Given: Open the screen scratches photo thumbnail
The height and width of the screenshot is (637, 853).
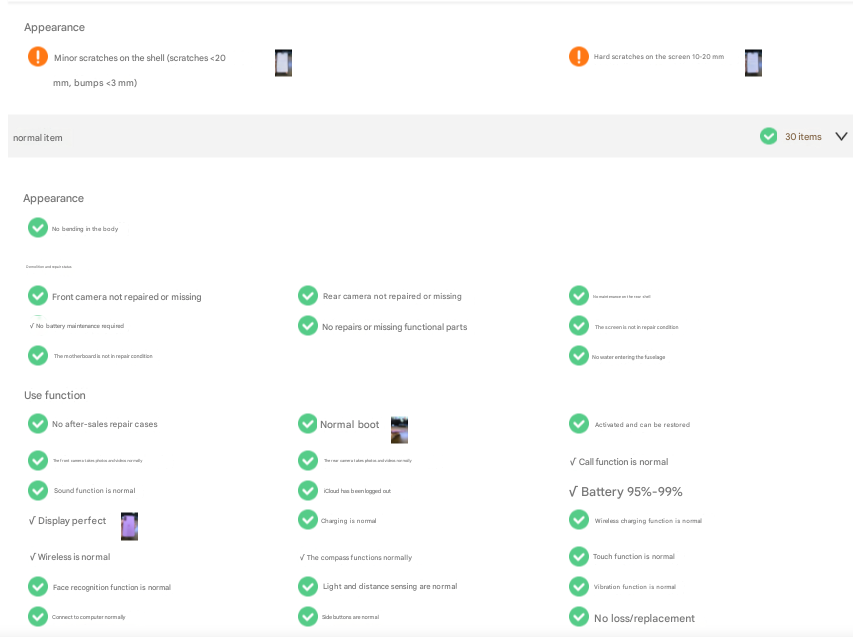Looking at the screenshot, I should [x=753, y=63].
